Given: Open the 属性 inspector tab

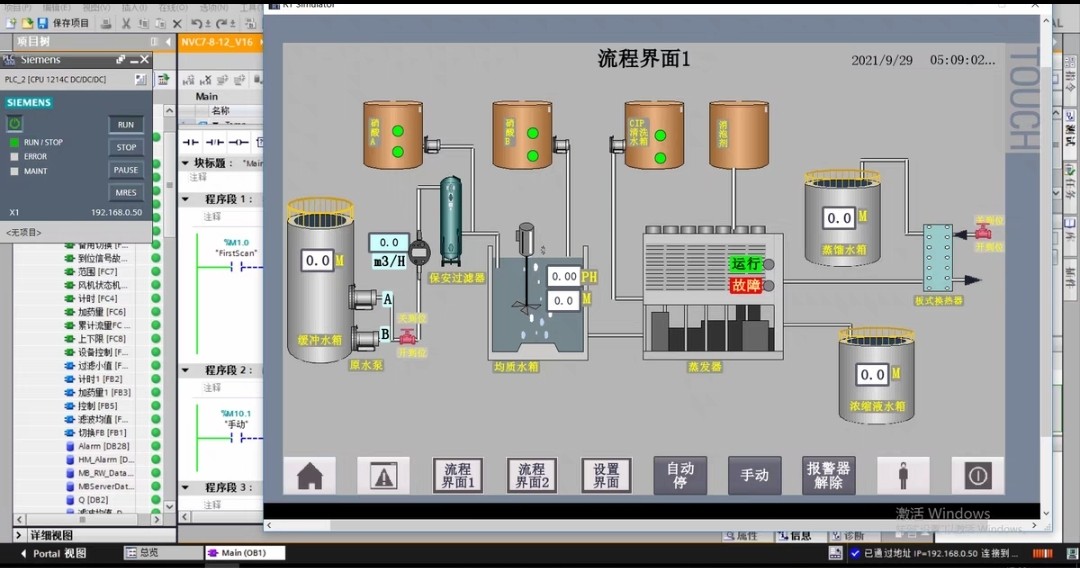Looking at the screenshot, I should pyautogui.click(x=741, y=536).
